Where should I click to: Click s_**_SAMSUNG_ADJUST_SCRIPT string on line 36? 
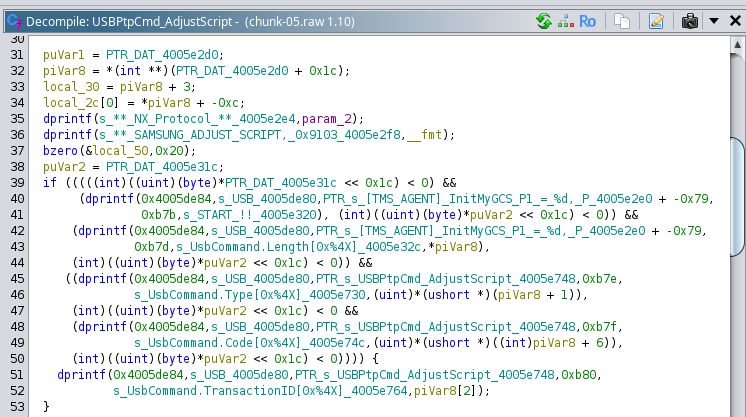click(250, 135)
